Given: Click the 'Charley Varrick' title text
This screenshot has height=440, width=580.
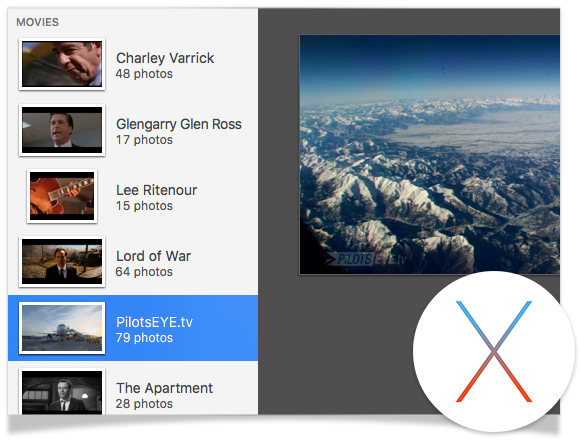Looking at the screenshot, I should point(165,58).
